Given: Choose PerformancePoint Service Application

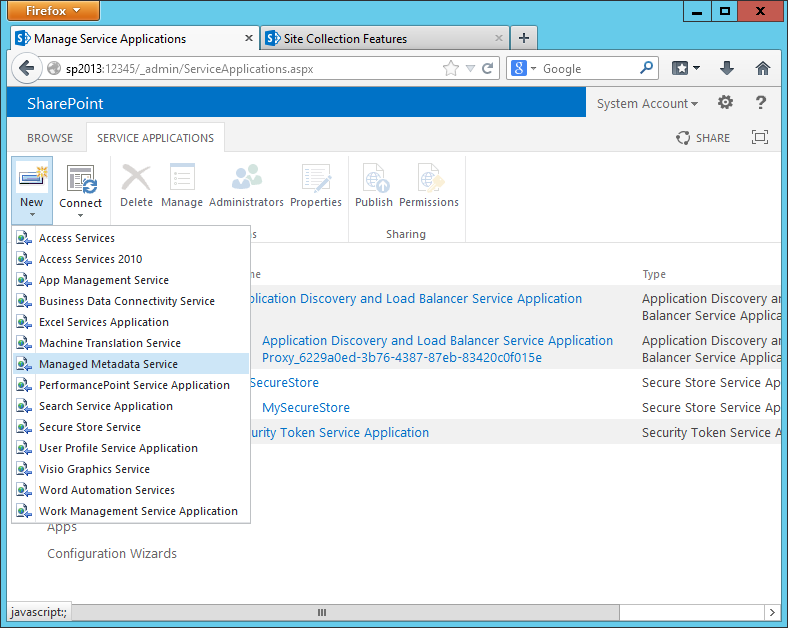Looking at the screenshot, I should [x=131, y=385].
